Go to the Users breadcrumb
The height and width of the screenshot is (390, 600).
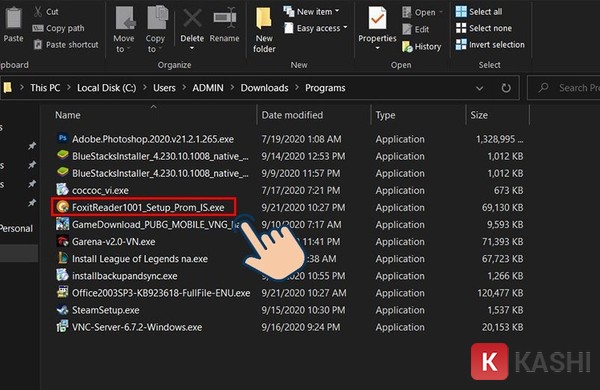point(164,88)
